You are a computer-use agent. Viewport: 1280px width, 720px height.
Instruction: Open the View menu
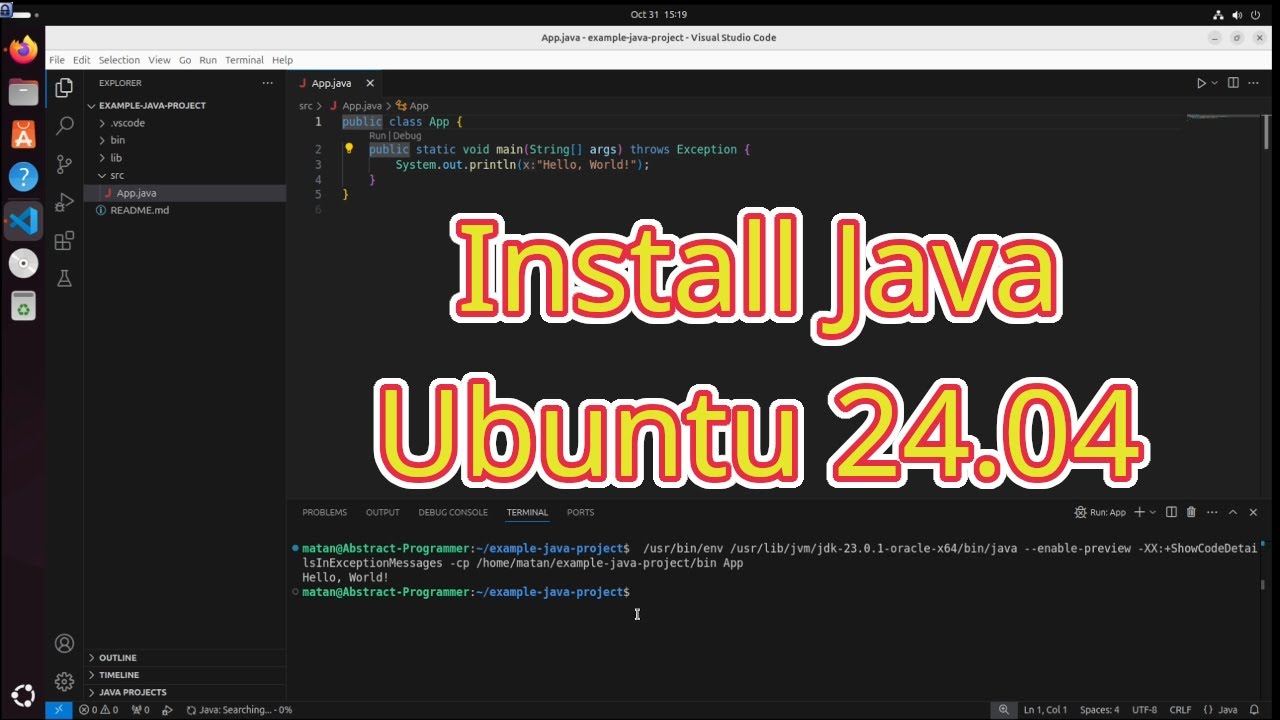point(160,60)
